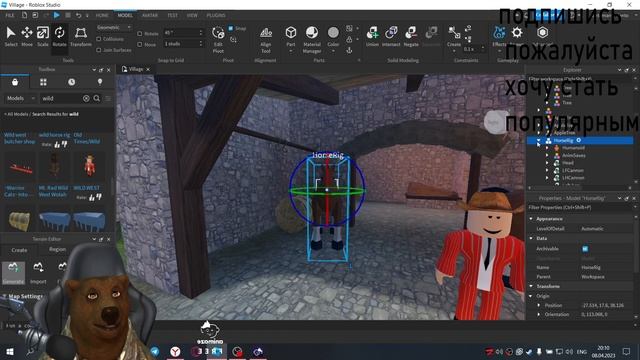The image size is (640, 360).
Task: Switch to the TEST ribbon tab
Action: pos(172,15)
